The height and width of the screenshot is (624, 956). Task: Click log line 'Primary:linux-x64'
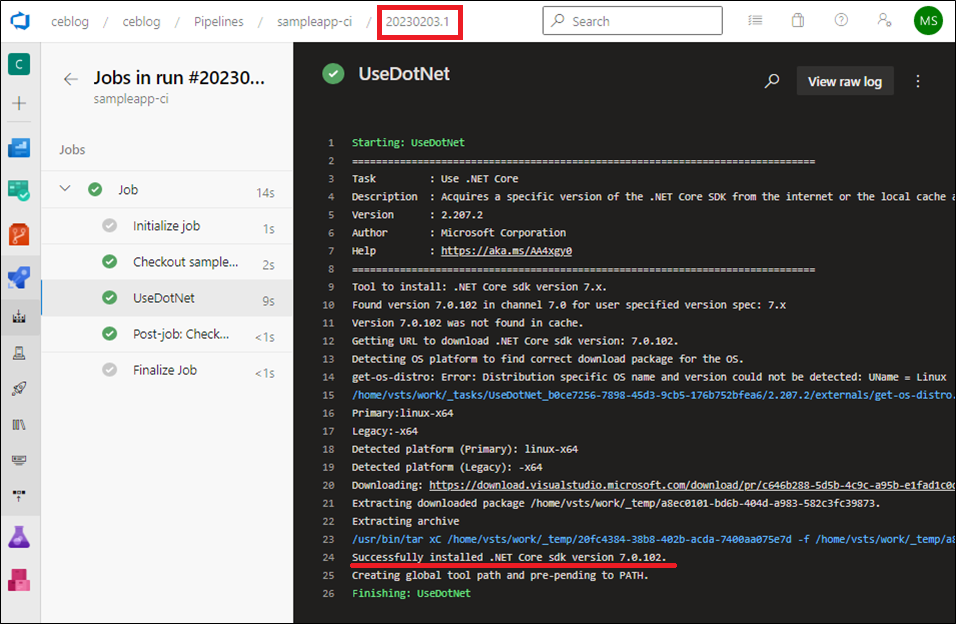(402, 413)
